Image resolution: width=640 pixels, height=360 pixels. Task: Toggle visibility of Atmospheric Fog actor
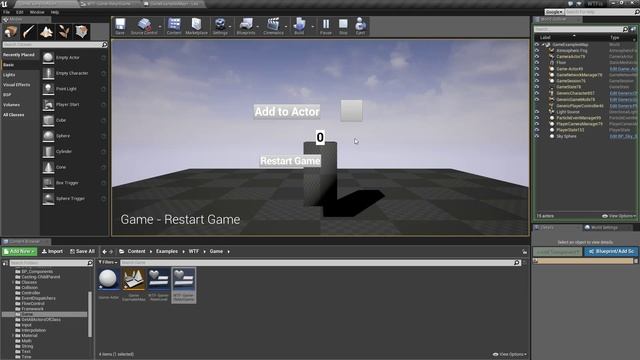click(x=537, y=51)
